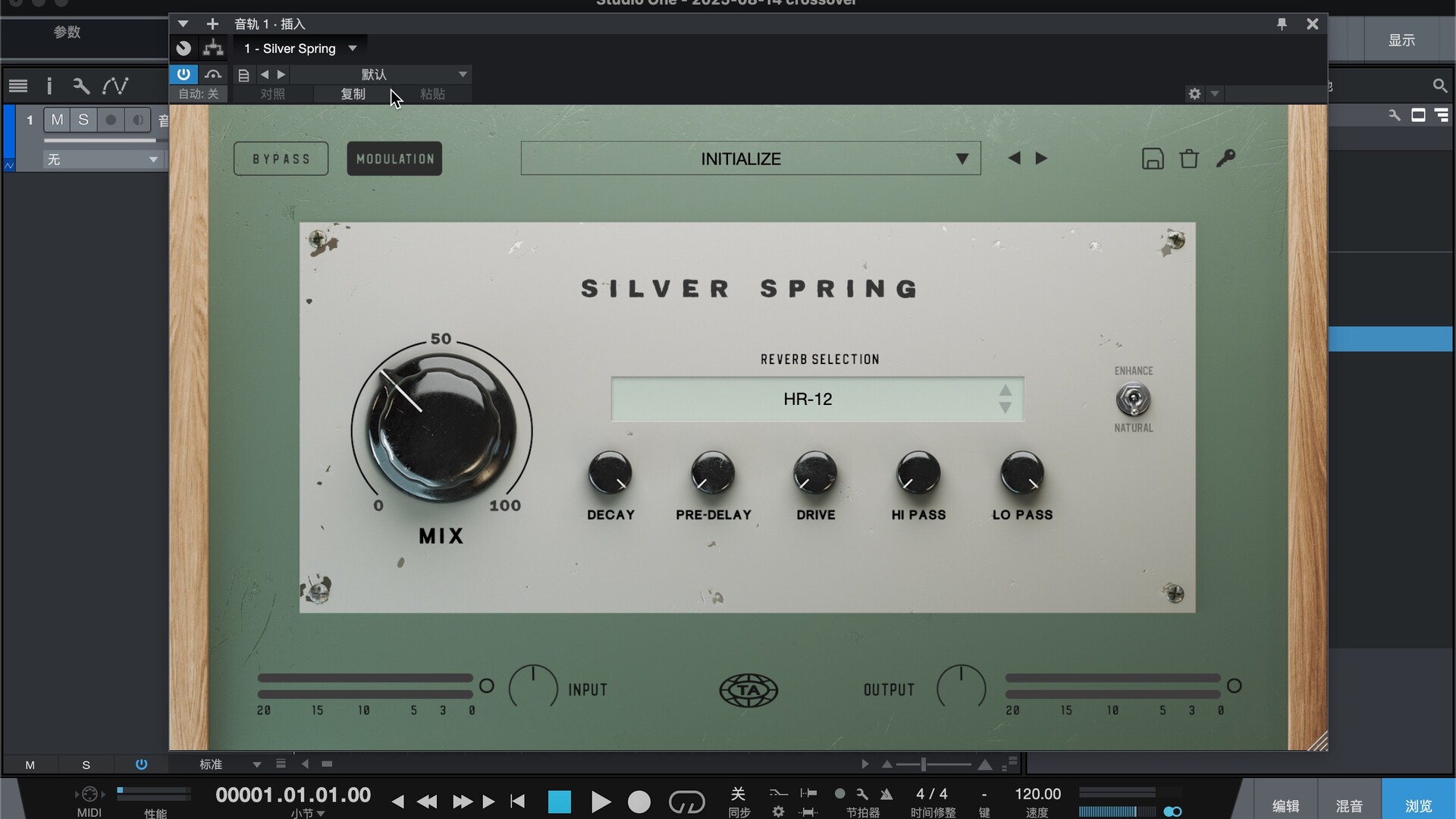Open the preset file document icon

click(x=243, y=75)
